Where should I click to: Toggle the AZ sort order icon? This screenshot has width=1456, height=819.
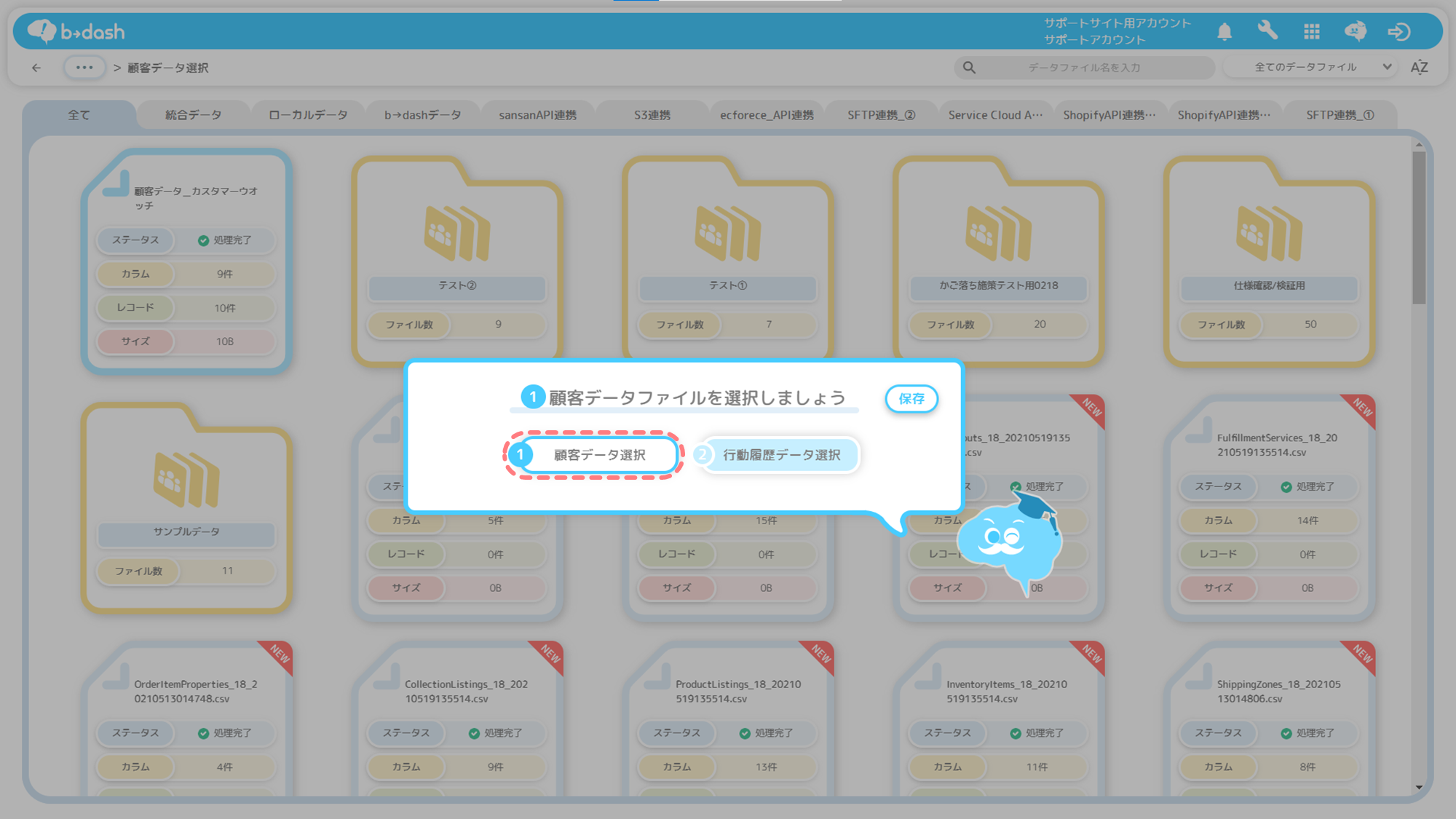coord(1420,68)
